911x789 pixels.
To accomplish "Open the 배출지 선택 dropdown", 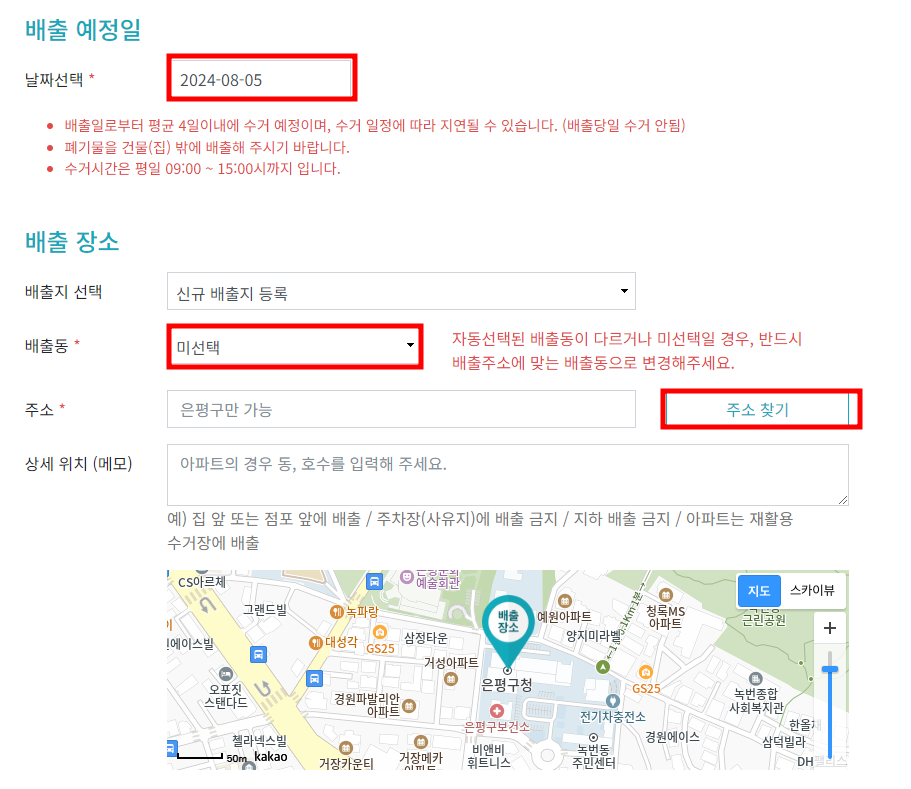I will pos(401,291).
